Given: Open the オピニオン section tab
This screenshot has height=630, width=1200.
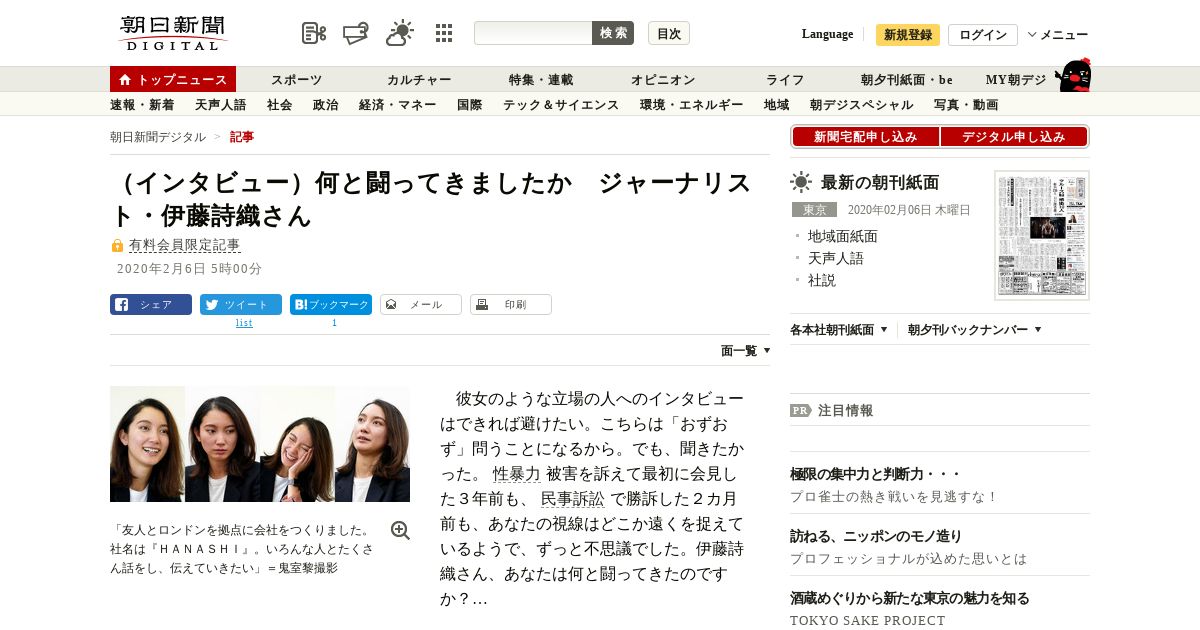Looking at the screenshot, I should click(x=663, y=79).
